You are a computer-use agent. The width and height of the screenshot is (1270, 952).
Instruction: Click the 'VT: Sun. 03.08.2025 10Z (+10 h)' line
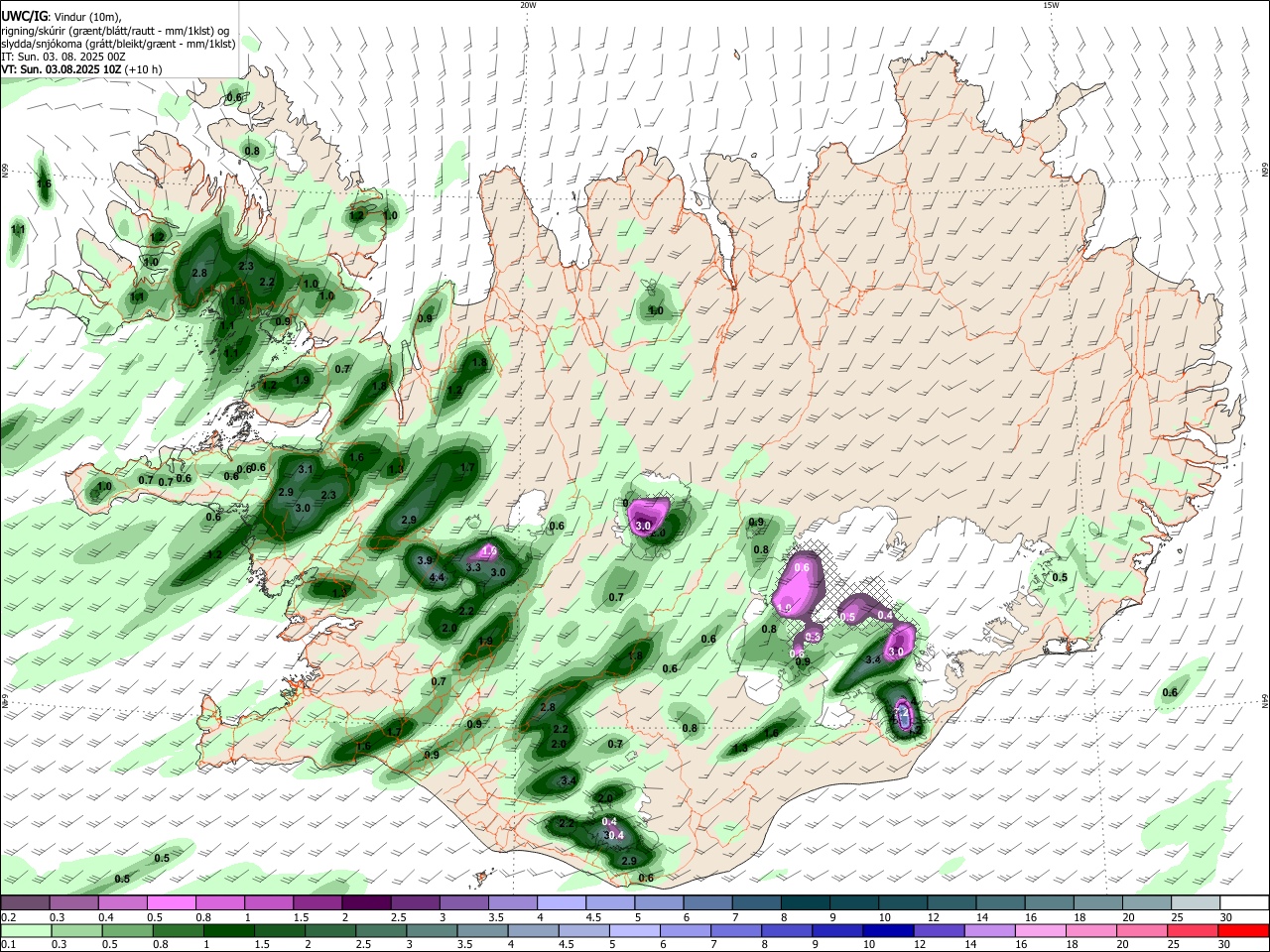pos(81,69)
